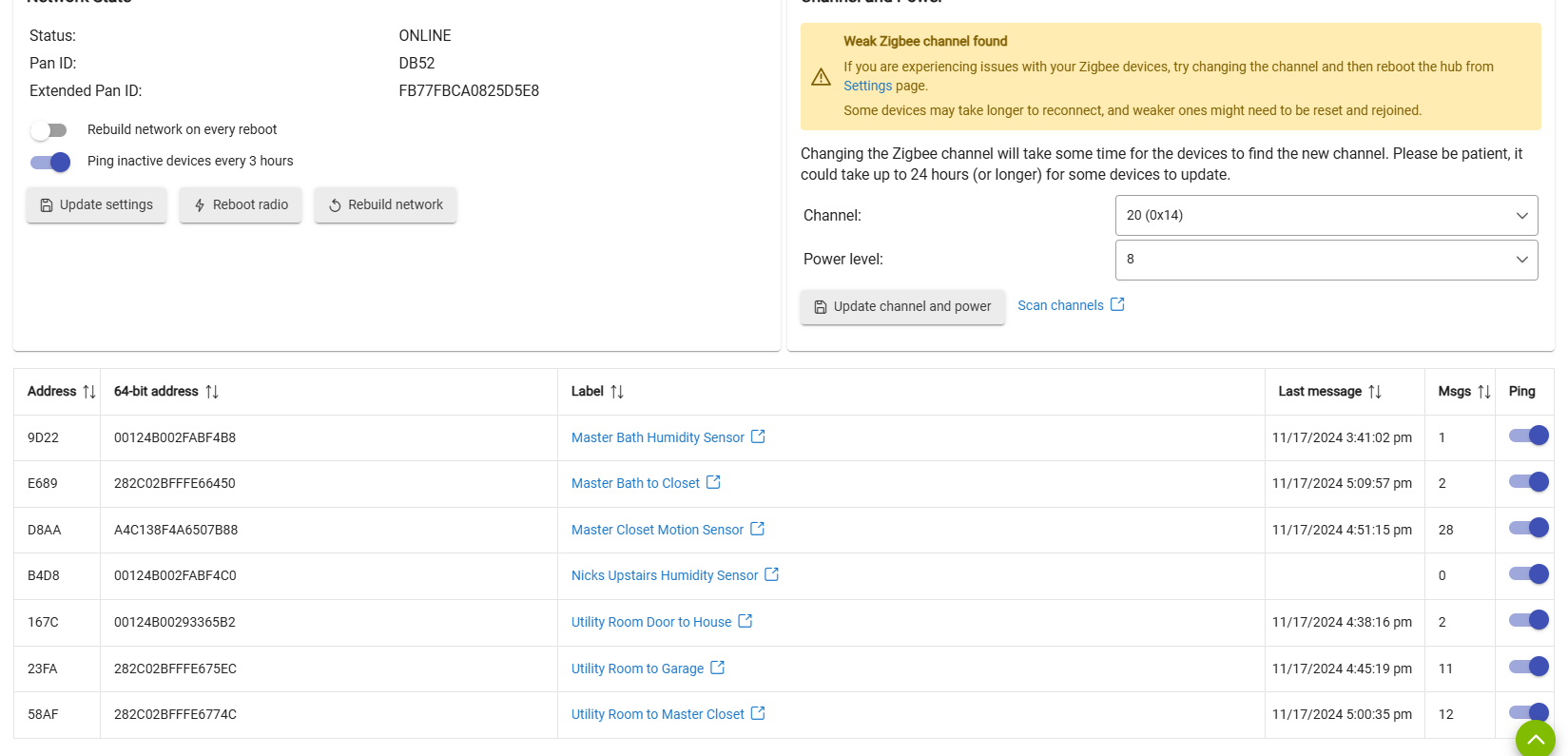Open the Power level dropdown

[x=1326, y=260]
